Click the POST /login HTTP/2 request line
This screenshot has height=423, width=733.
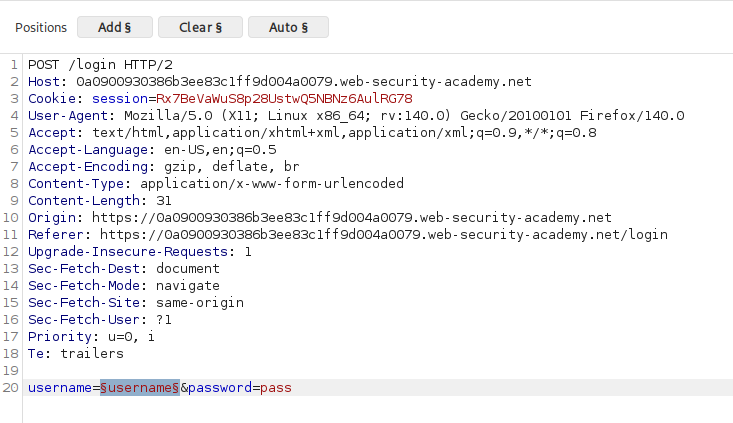[x=100, y=65]
